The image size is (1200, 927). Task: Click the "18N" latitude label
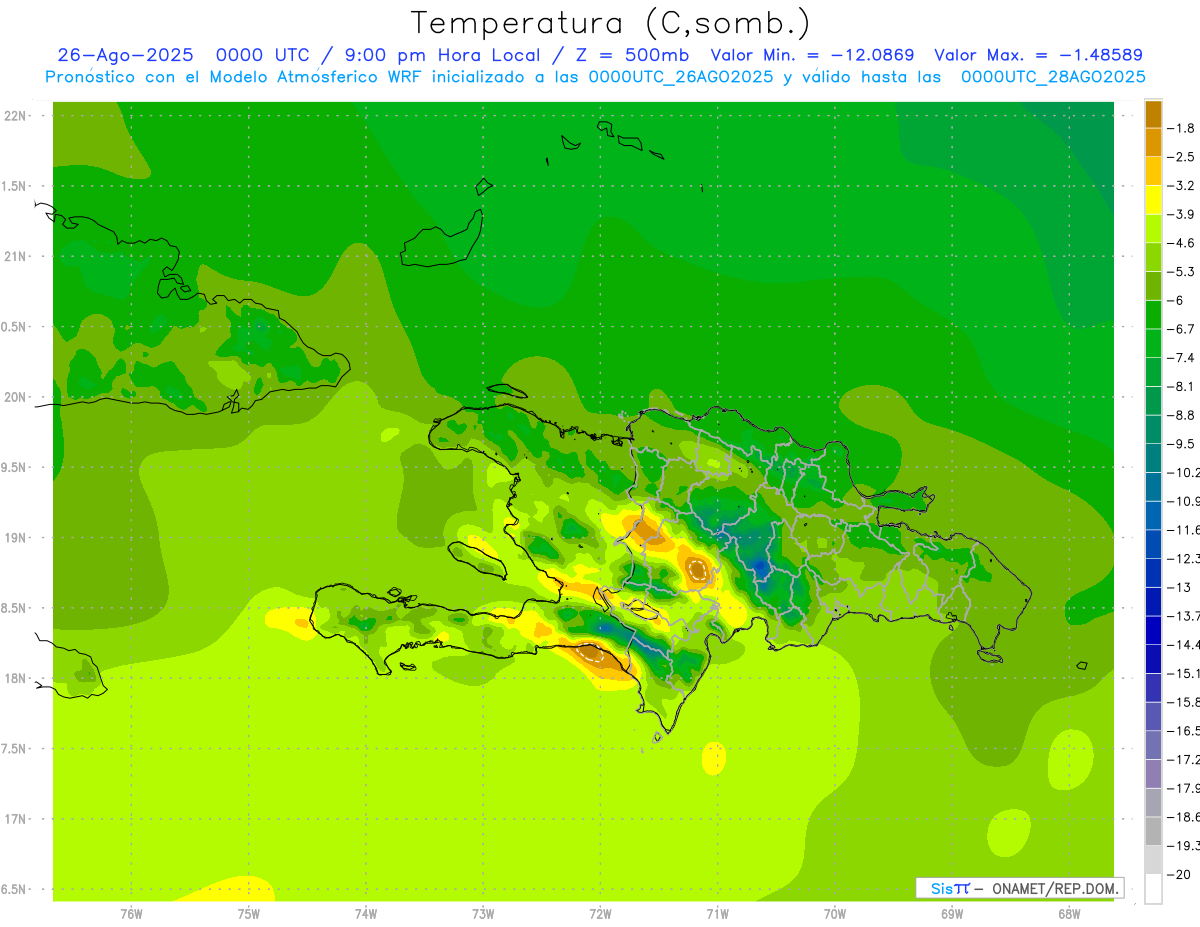15,678
